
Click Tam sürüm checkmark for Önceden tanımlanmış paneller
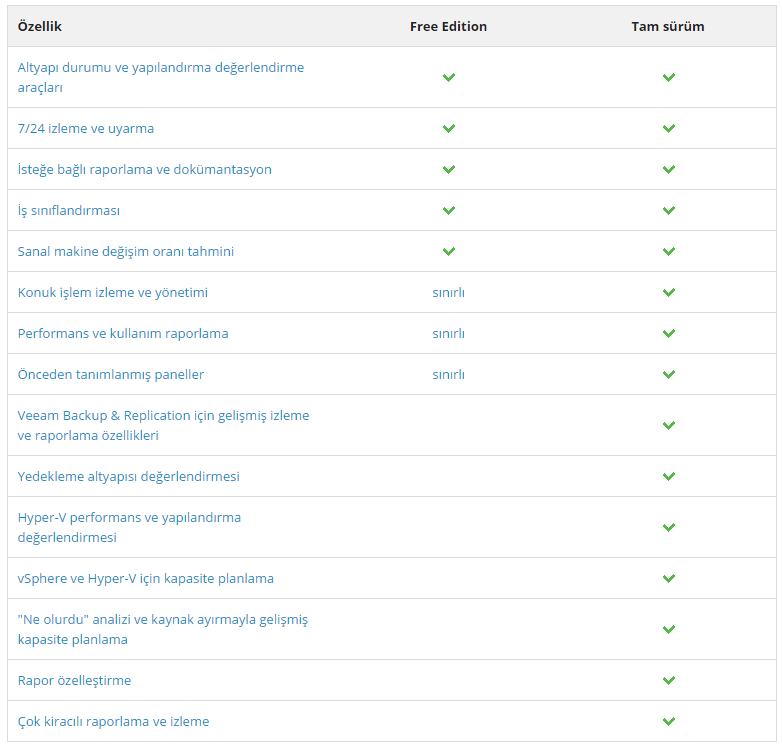(x=668, y=375)
